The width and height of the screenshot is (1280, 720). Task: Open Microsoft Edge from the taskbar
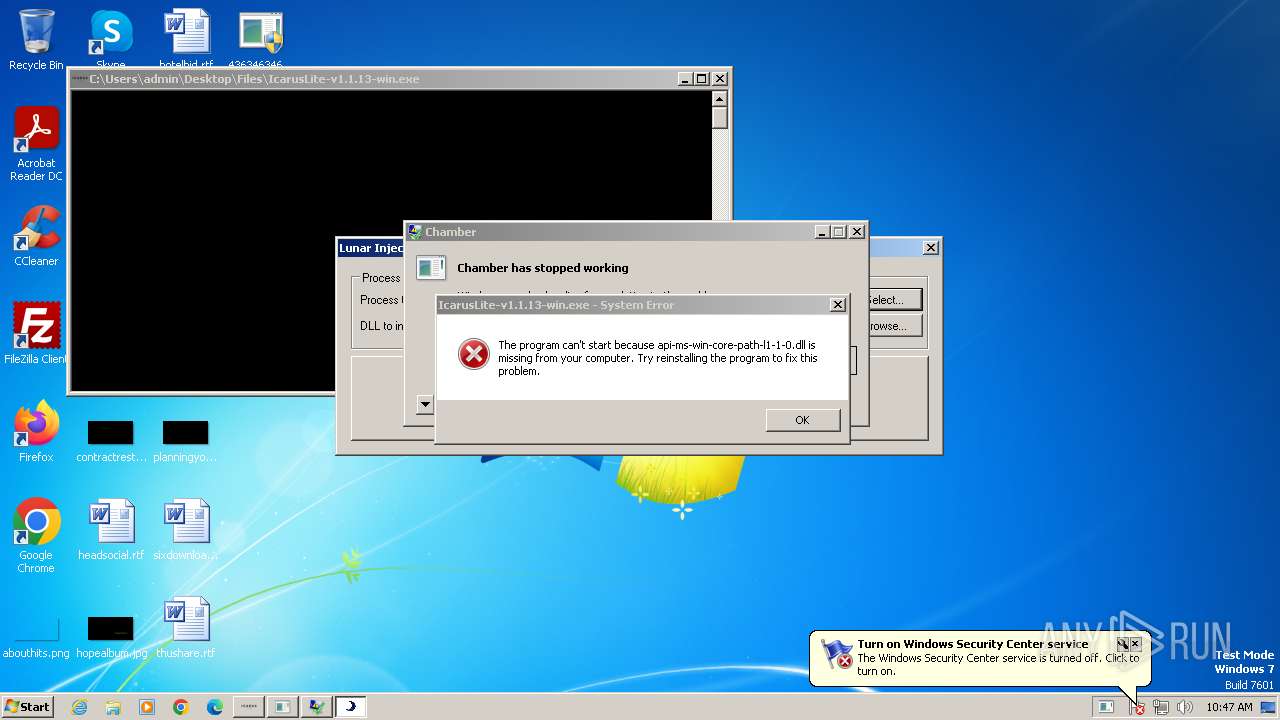(215, 707)
